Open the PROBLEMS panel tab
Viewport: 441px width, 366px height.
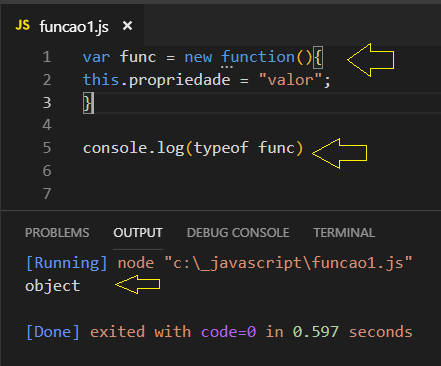(x=57, y=232)
